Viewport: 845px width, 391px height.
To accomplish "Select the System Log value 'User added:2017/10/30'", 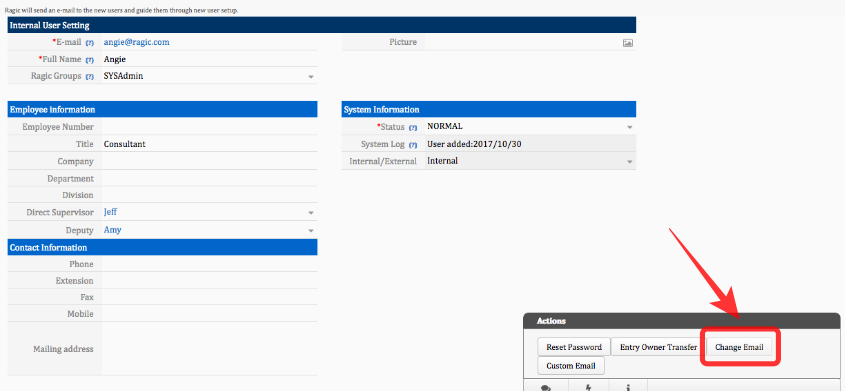I will pyautogui.click(x=474, y=144).
